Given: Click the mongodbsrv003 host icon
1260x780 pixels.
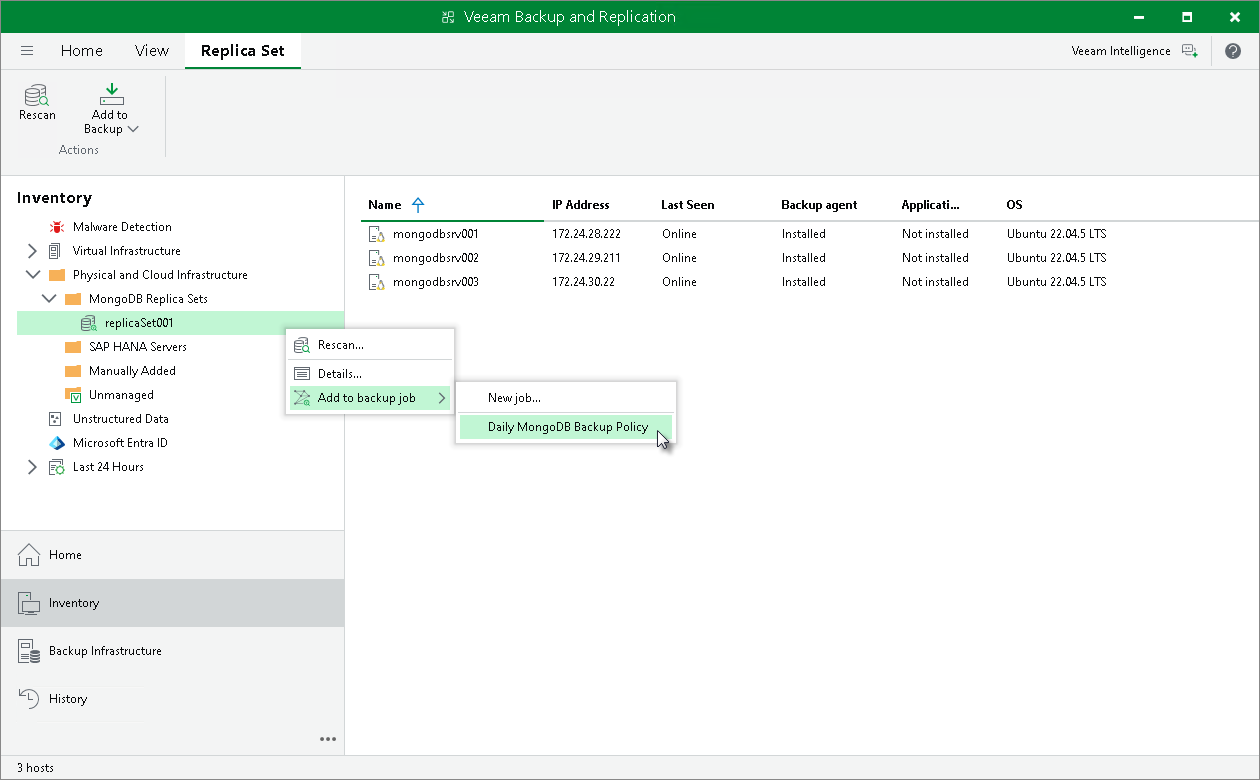Looking at the screenshot, I should [376, 282].
